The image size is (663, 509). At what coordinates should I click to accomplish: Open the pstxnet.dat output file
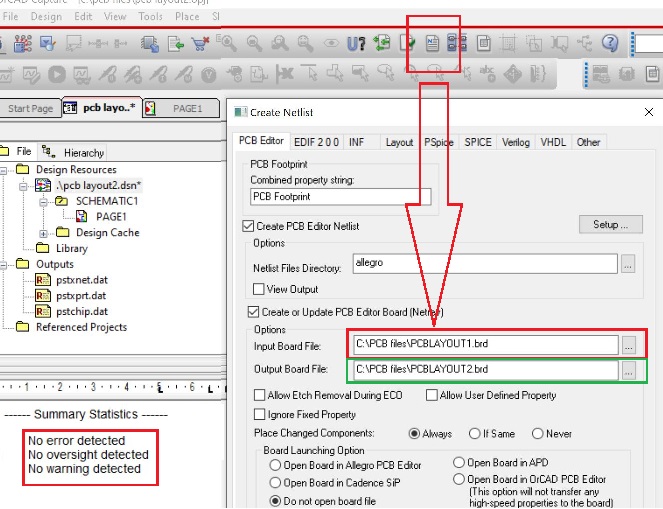(79, 281)
